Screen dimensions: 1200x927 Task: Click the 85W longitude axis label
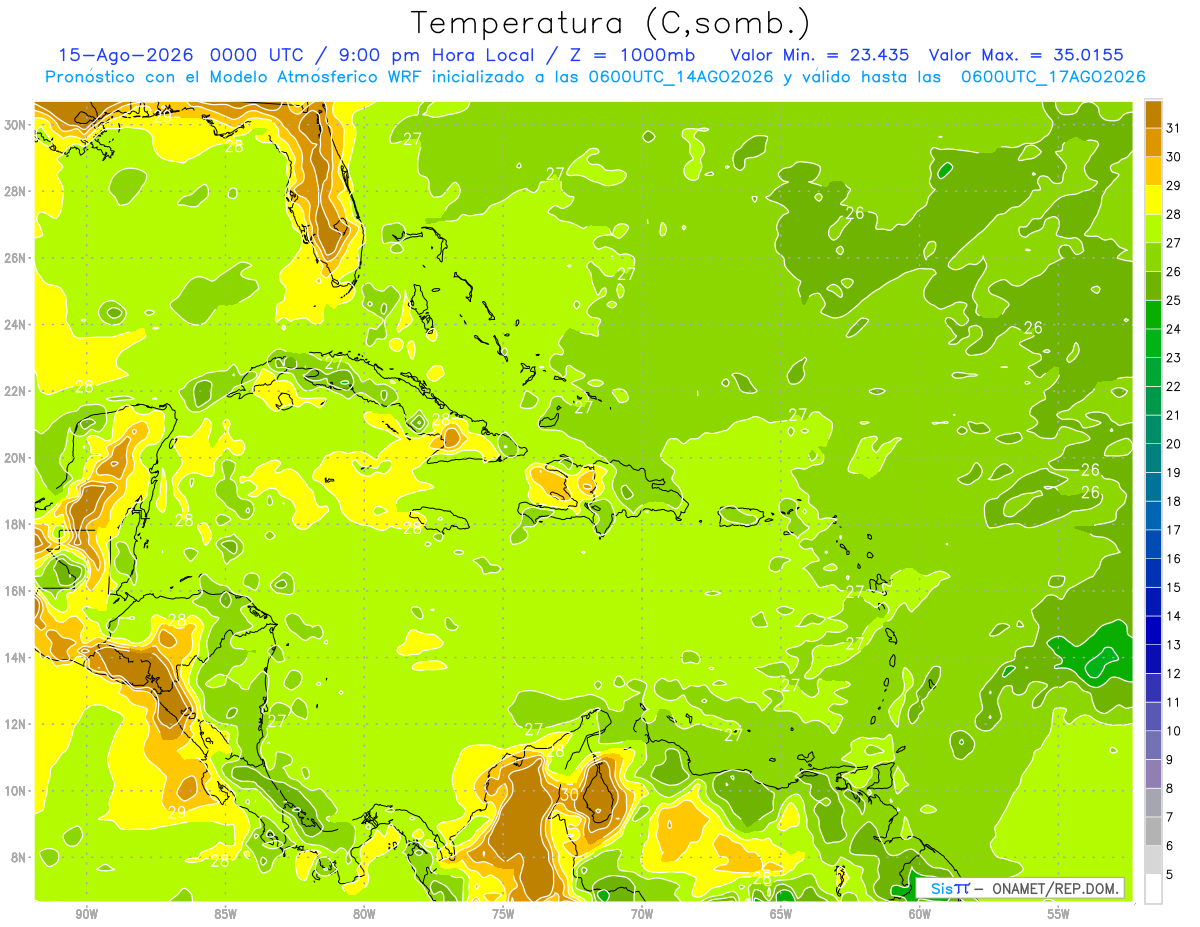pos(225,913)
